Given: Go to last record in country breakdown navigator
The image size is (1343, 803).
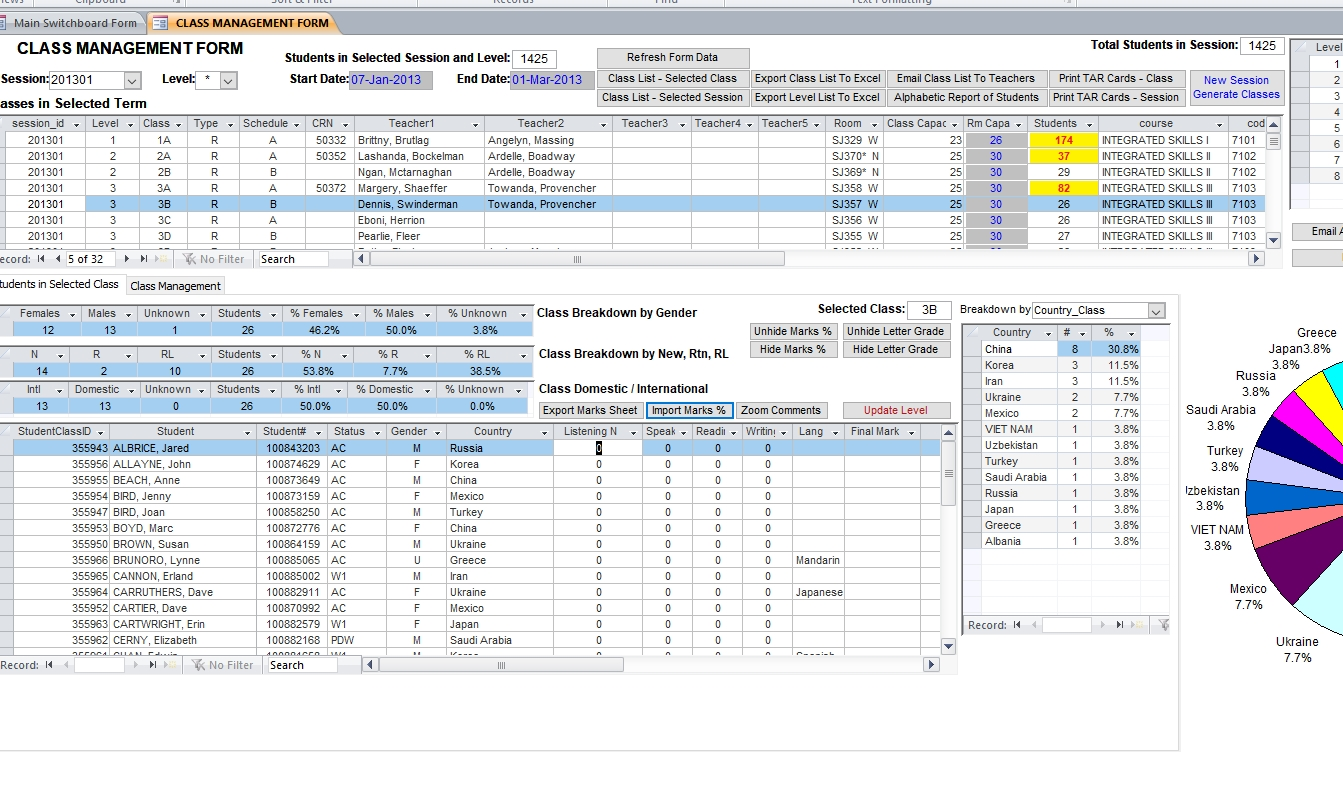Looking at the screenshot, I should [x=1120, y=625].
